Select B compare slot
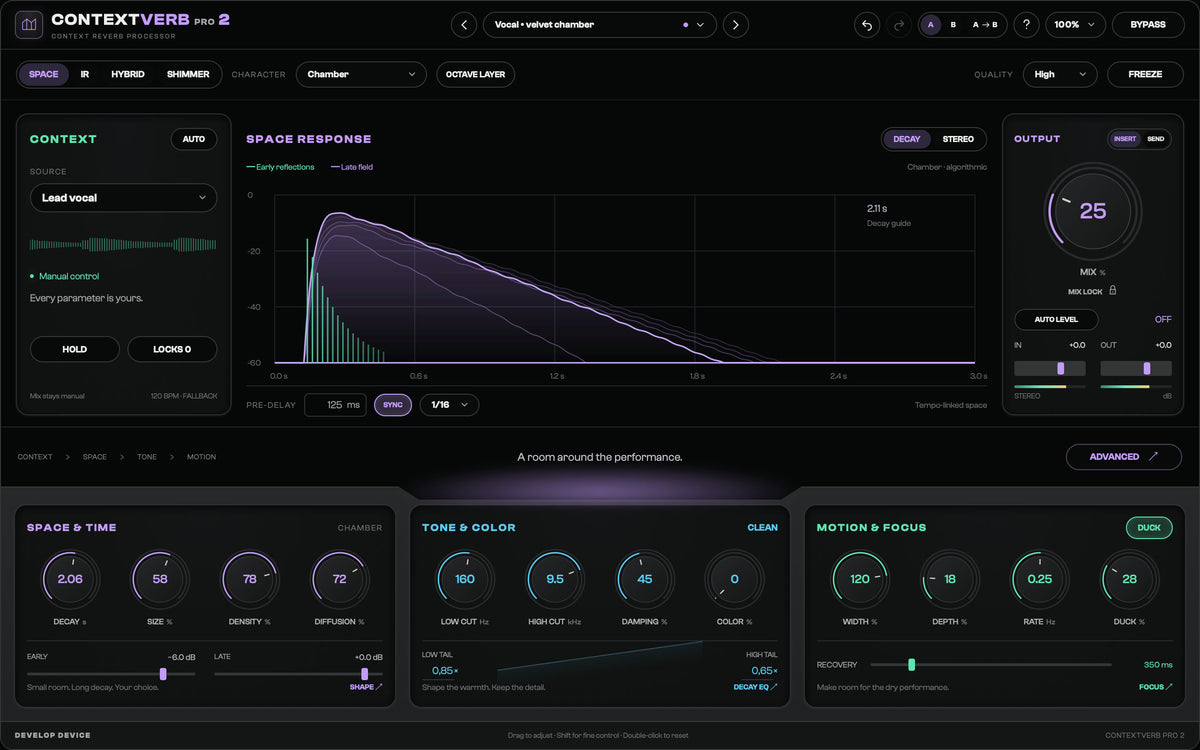This screenshot has width=1200, height=750. pos(953,24)
